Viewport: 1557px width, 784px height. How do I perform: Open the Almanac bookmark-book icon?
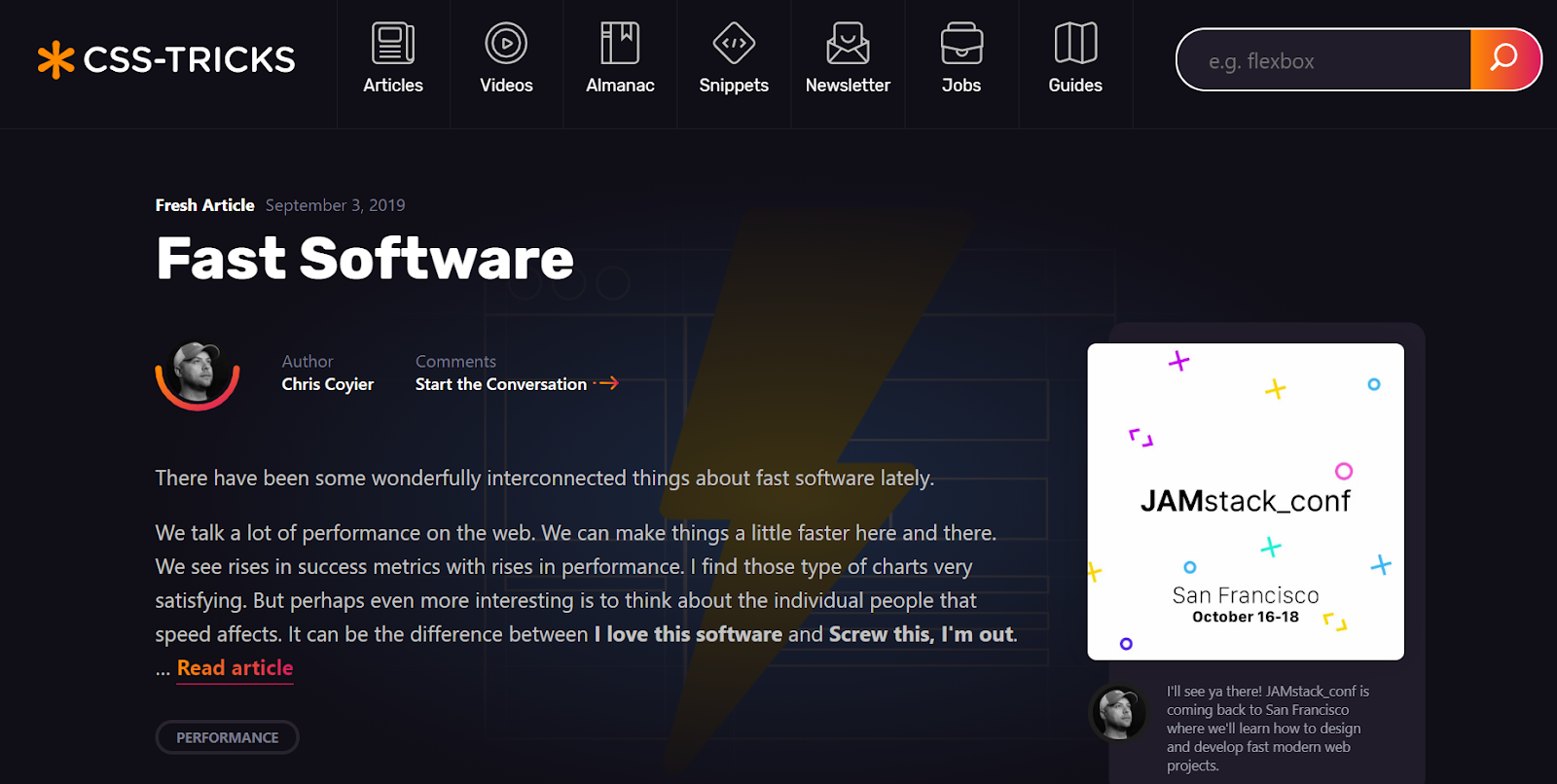click(620, 43)
